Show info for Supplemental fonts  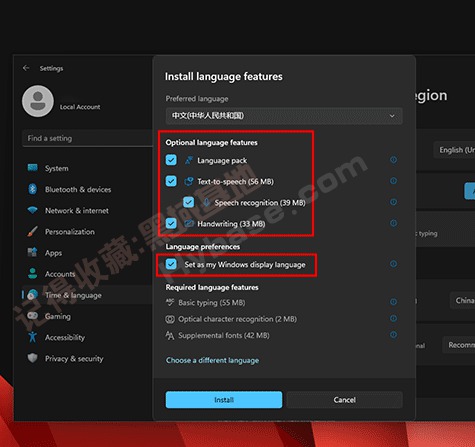[393, 334]
